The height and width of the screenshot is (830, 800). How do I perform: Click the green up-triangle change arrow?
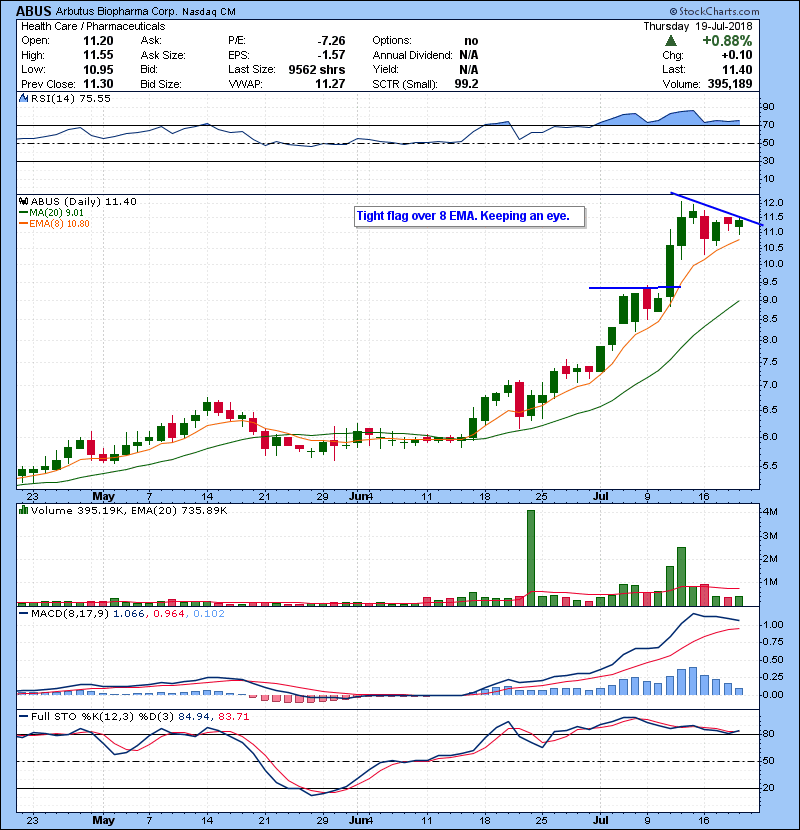tap(670, 41)
